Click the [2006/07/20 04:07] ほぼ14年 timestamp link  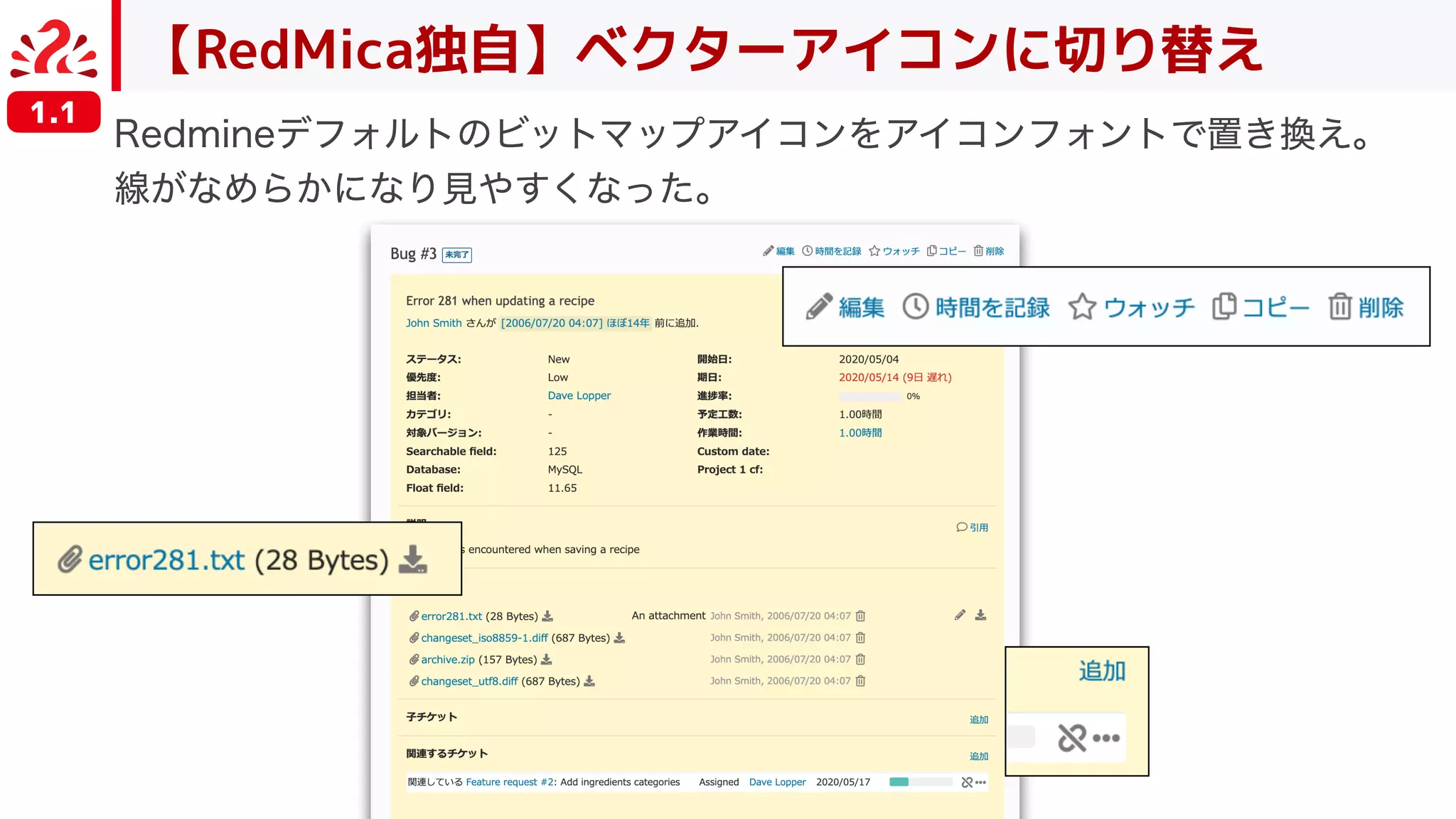(x=575, y=323)
